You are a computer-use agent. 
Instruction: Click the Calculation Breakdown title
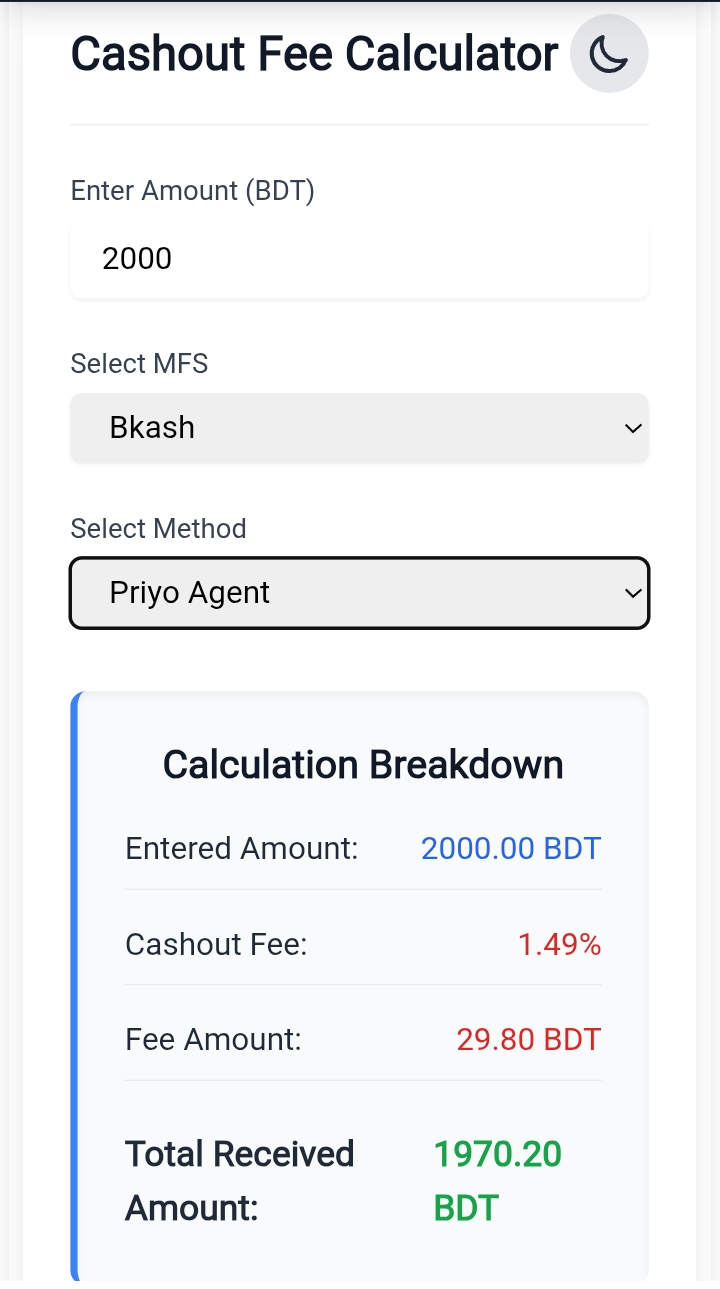[x=363, y=765]
